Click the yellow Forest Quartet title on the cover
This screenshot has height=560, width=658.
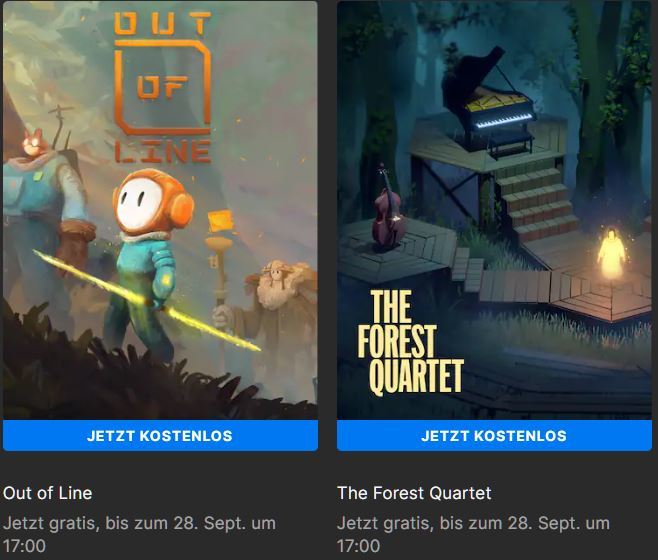tap(410, 342)
